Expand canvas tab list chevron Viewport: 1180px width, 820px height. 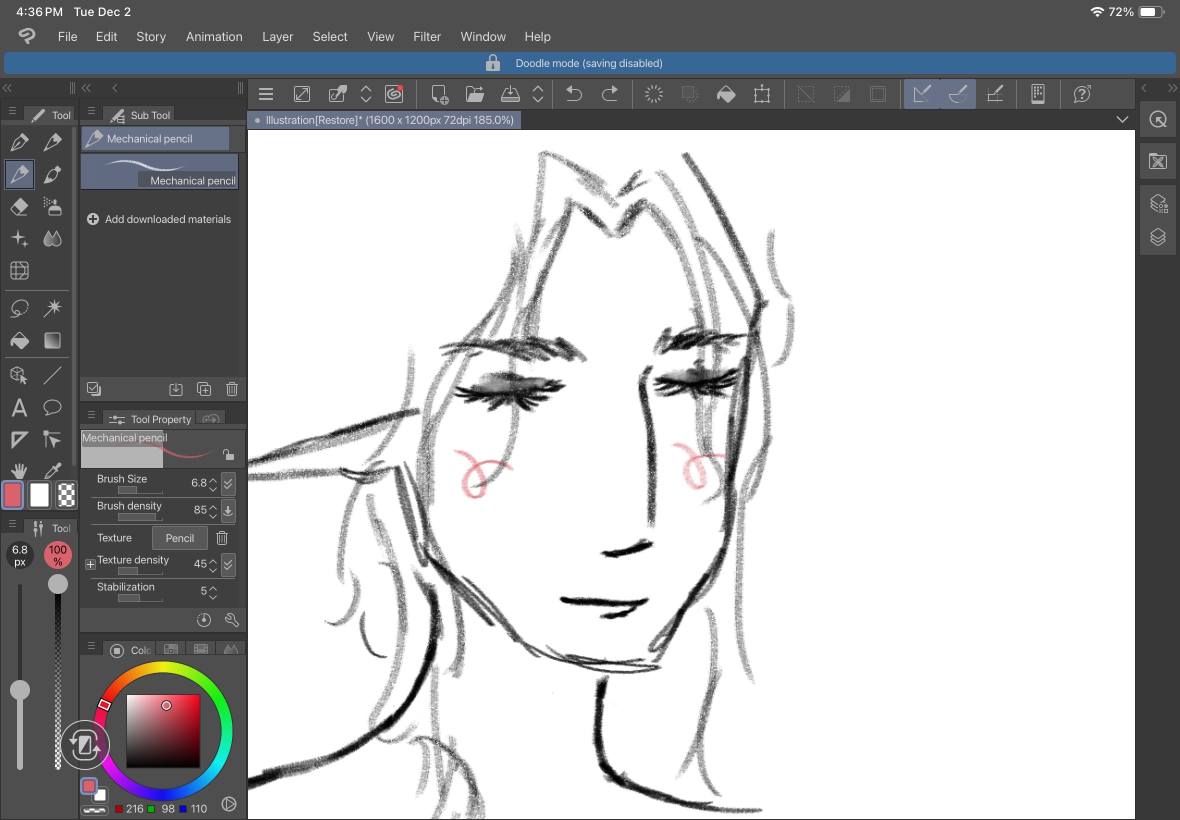coord(1122,120)
